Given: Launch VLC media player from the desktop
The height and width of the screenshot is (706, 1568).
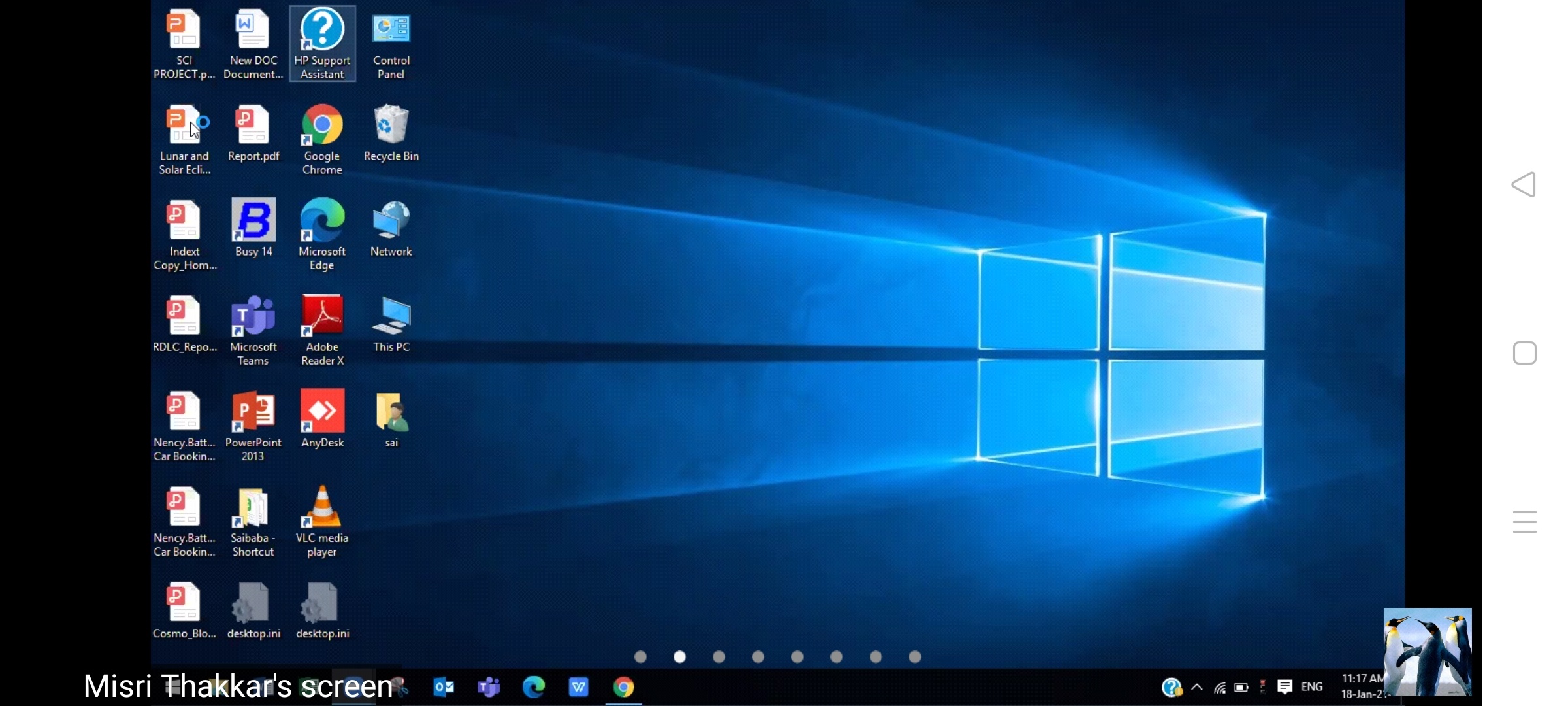Looking at the screenshot, I should click(322, 521).
